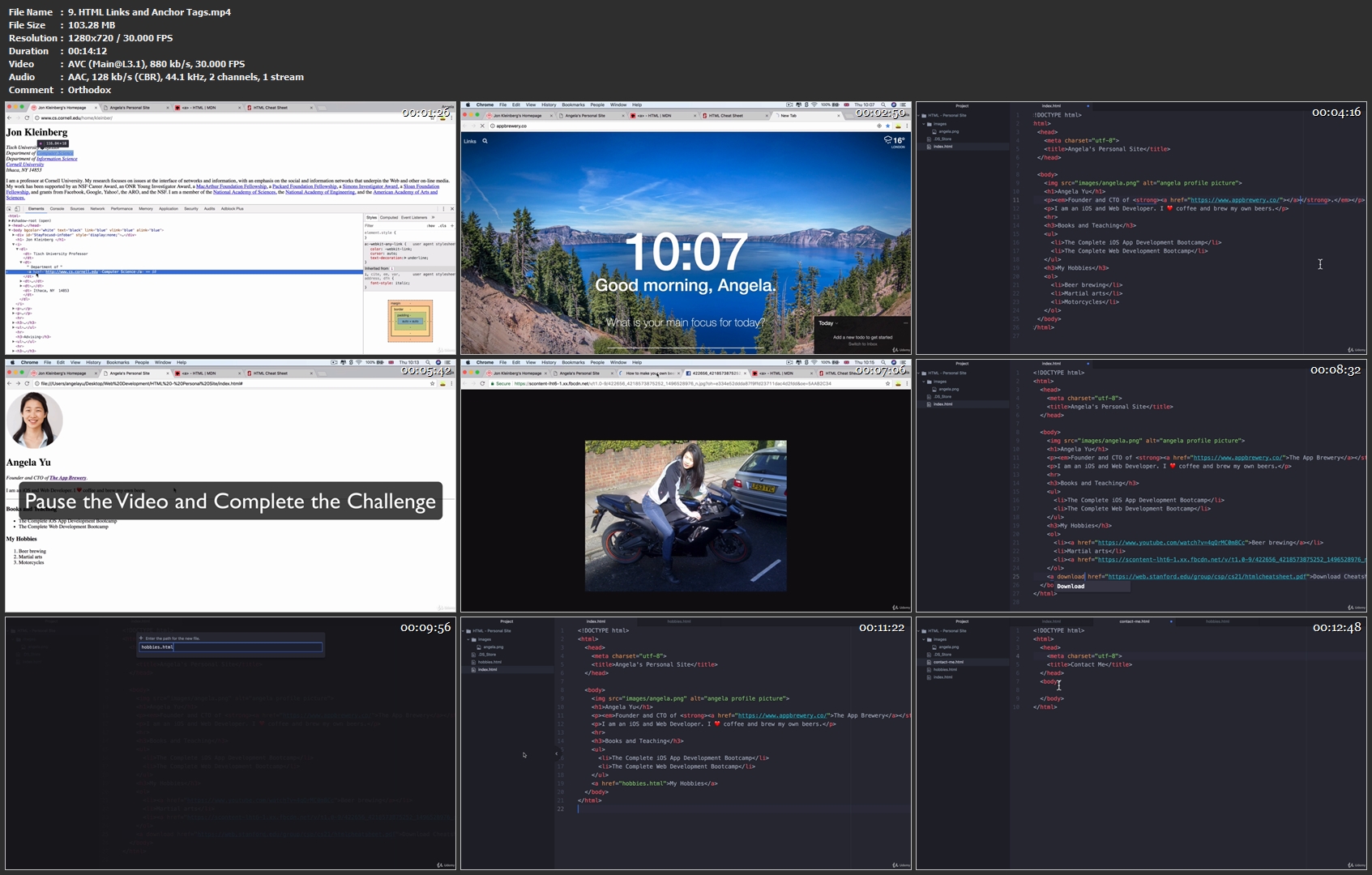Click the reload icon in the 00:01:26 frame
This screenshot has height=875, width=1372.
(x=28, y=118)
